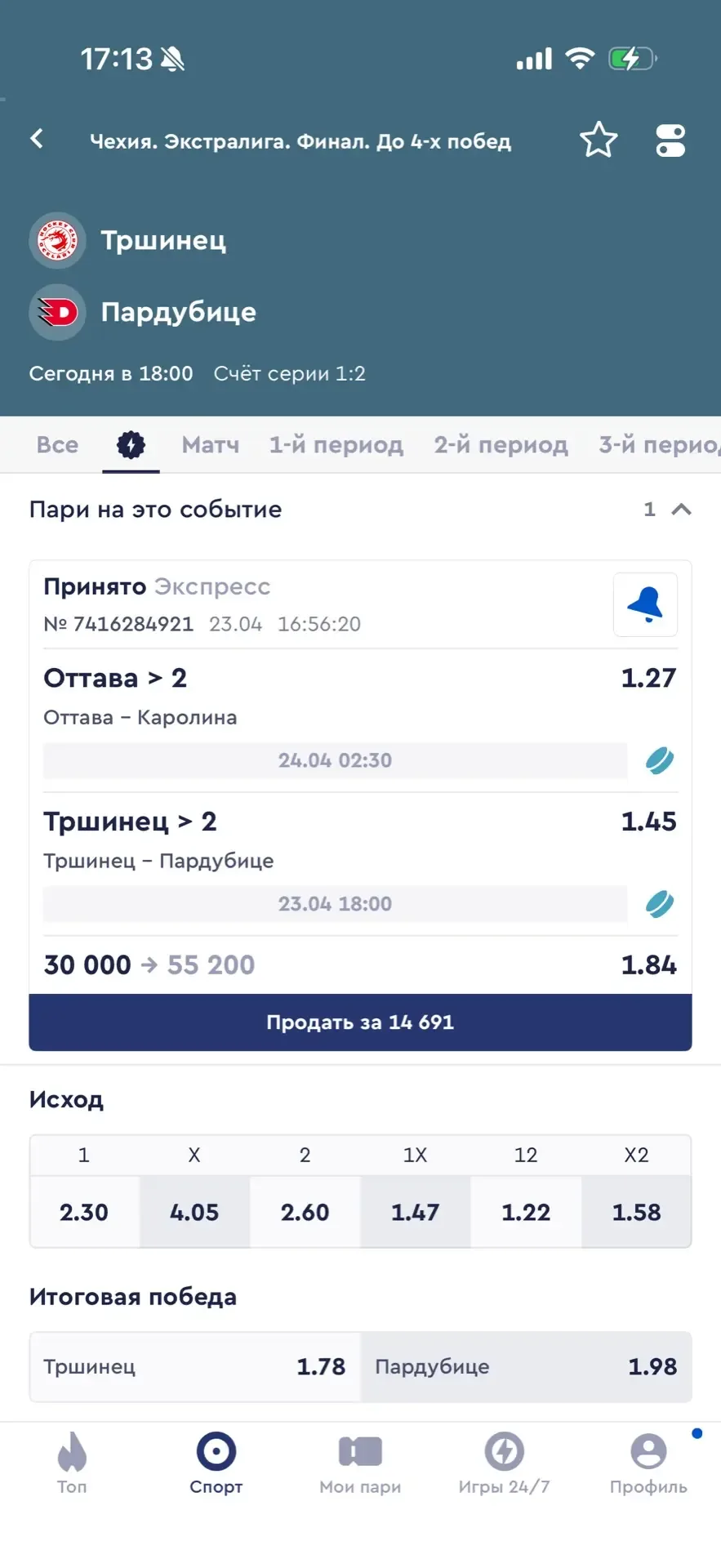Tap the Tršinec team logo

pos(57,241)
